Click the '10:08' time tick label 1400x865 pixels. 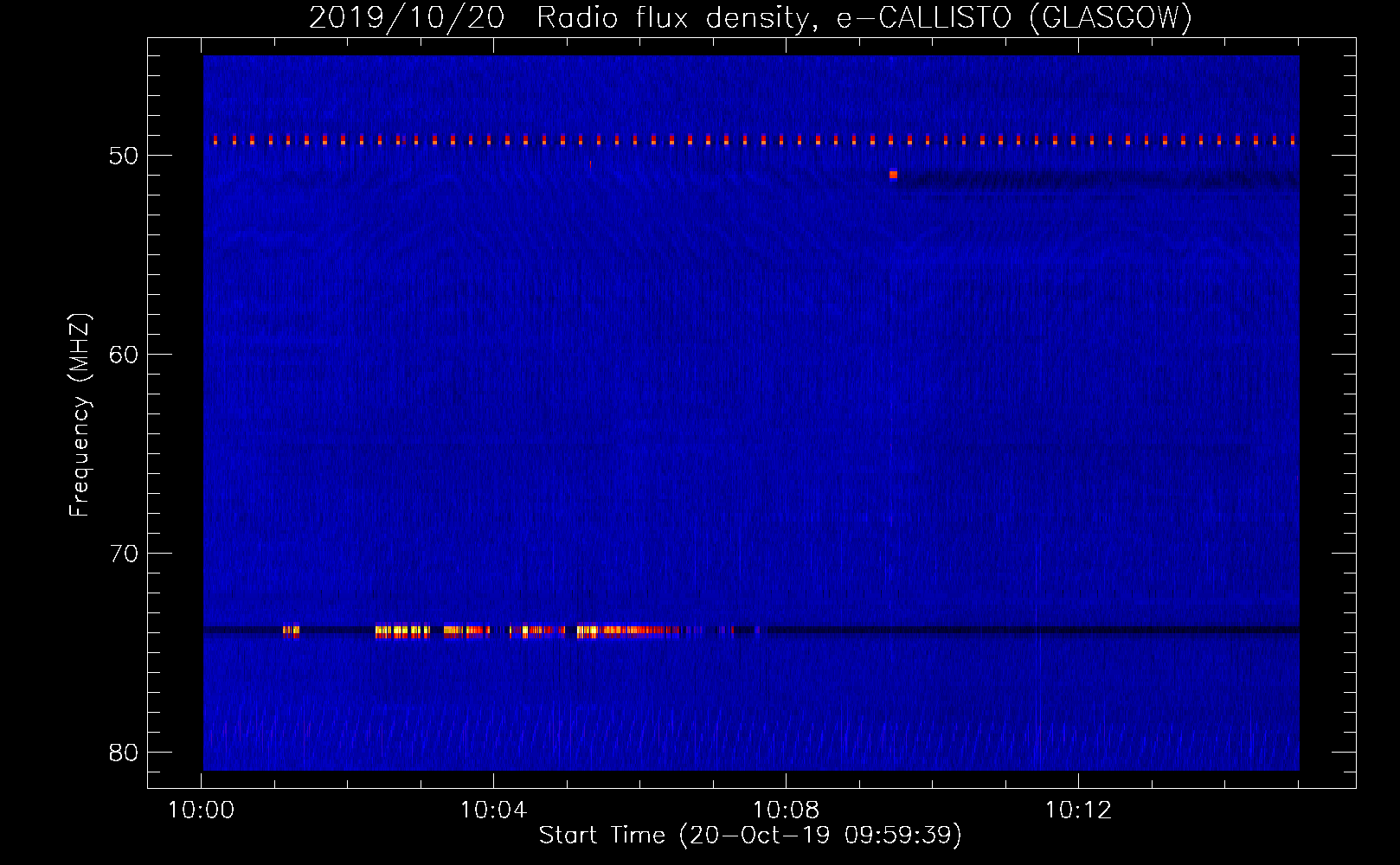786,811
